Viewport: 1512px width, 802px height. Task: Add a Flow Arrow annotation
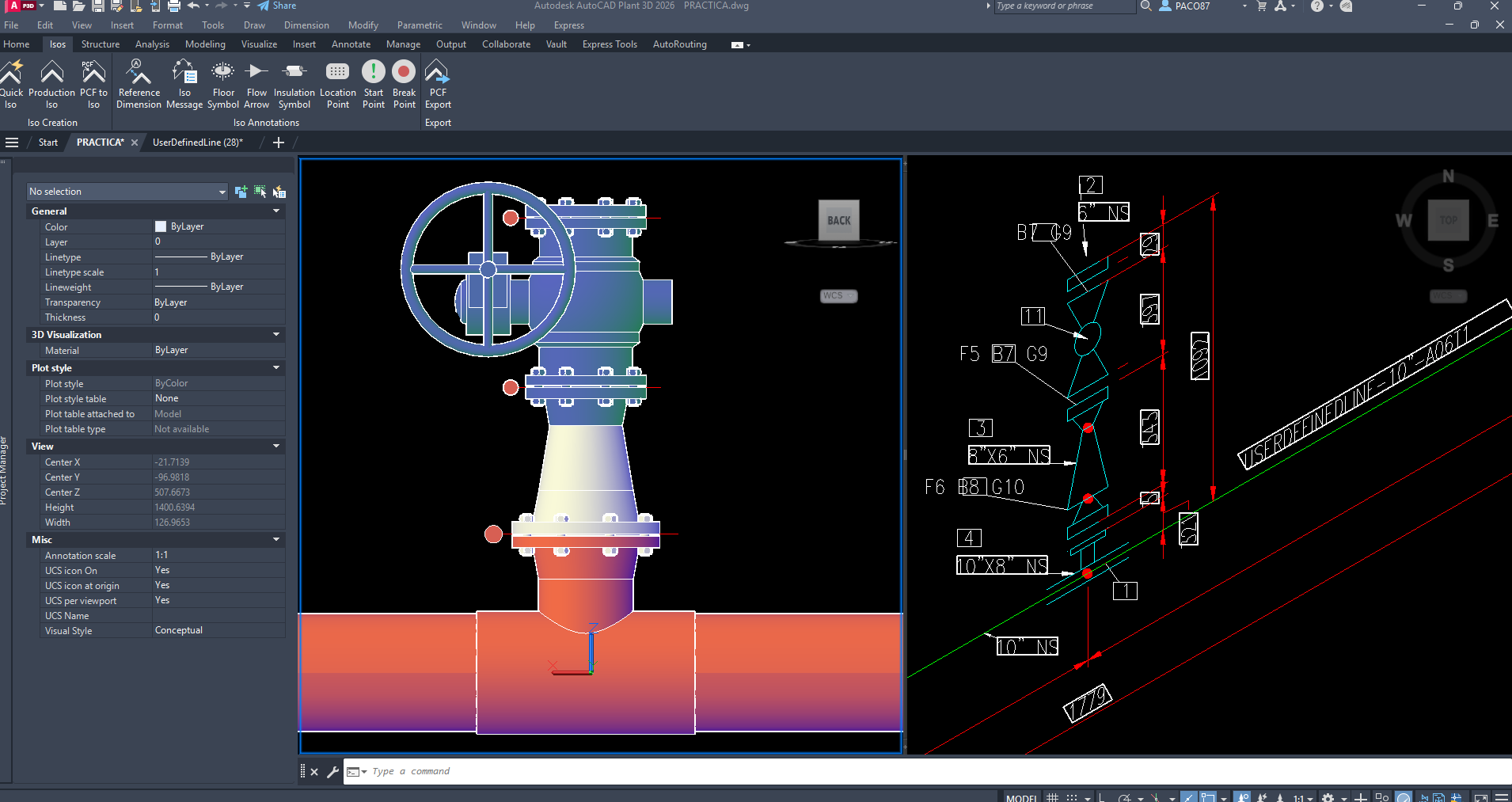256,83
